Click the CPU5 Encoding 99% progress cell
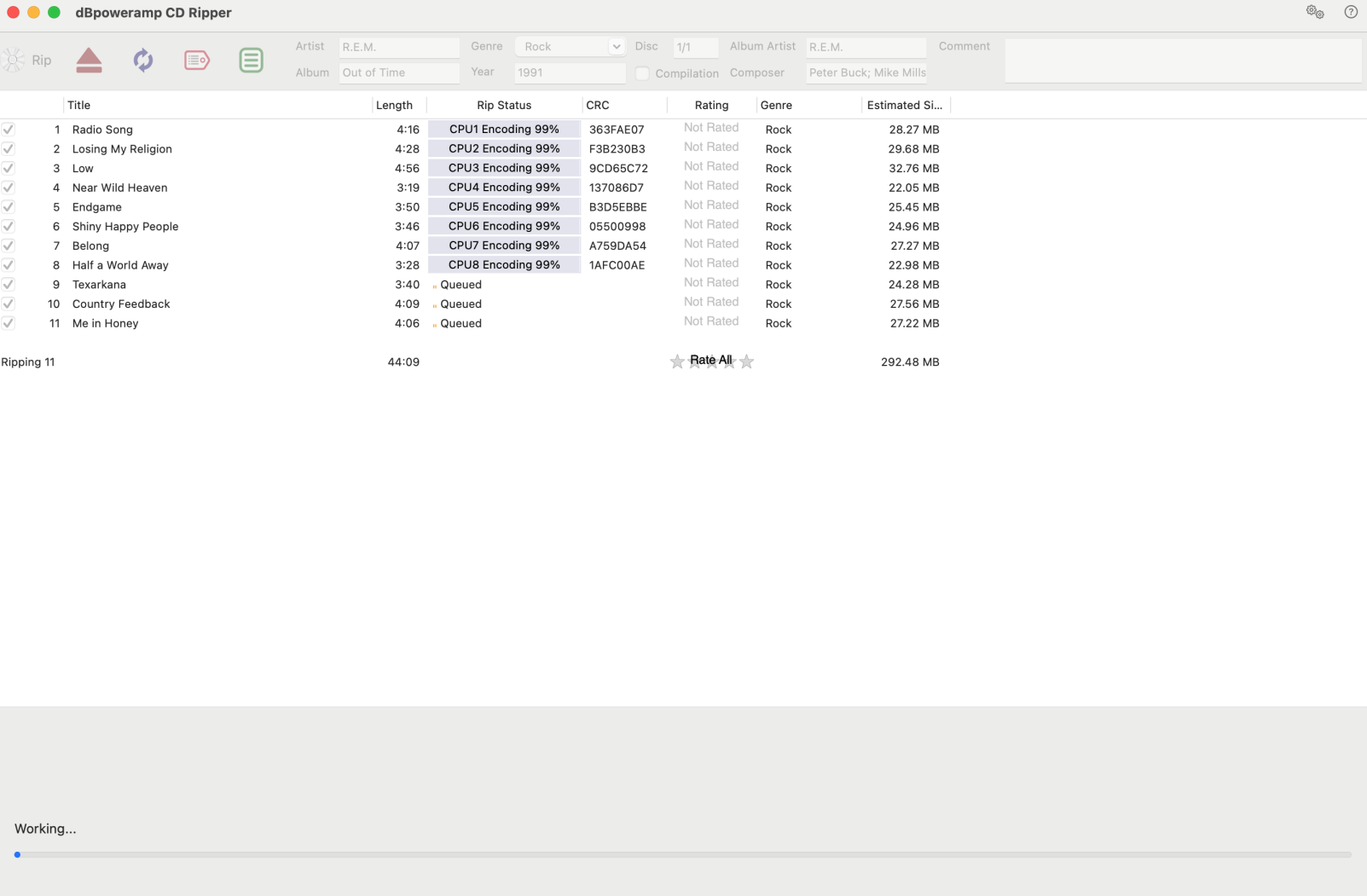 [504, 206]
